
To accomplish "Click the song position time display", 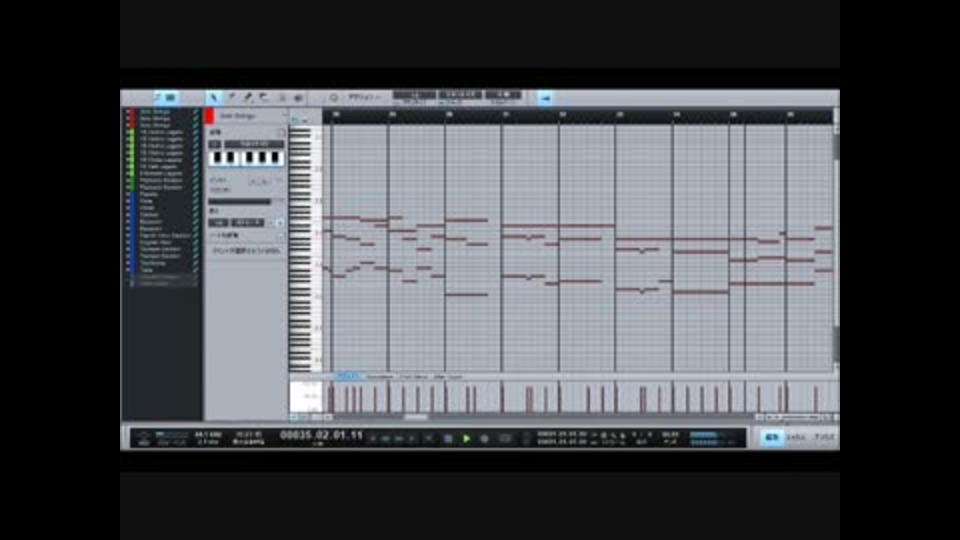I will click(x=321, y=435).
